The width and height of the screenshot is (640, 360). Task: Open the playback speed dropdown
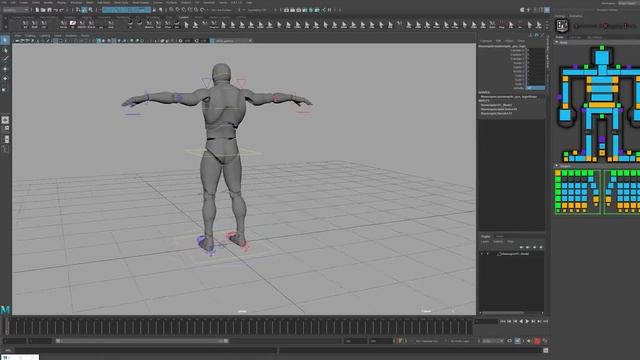coord(493,341)
